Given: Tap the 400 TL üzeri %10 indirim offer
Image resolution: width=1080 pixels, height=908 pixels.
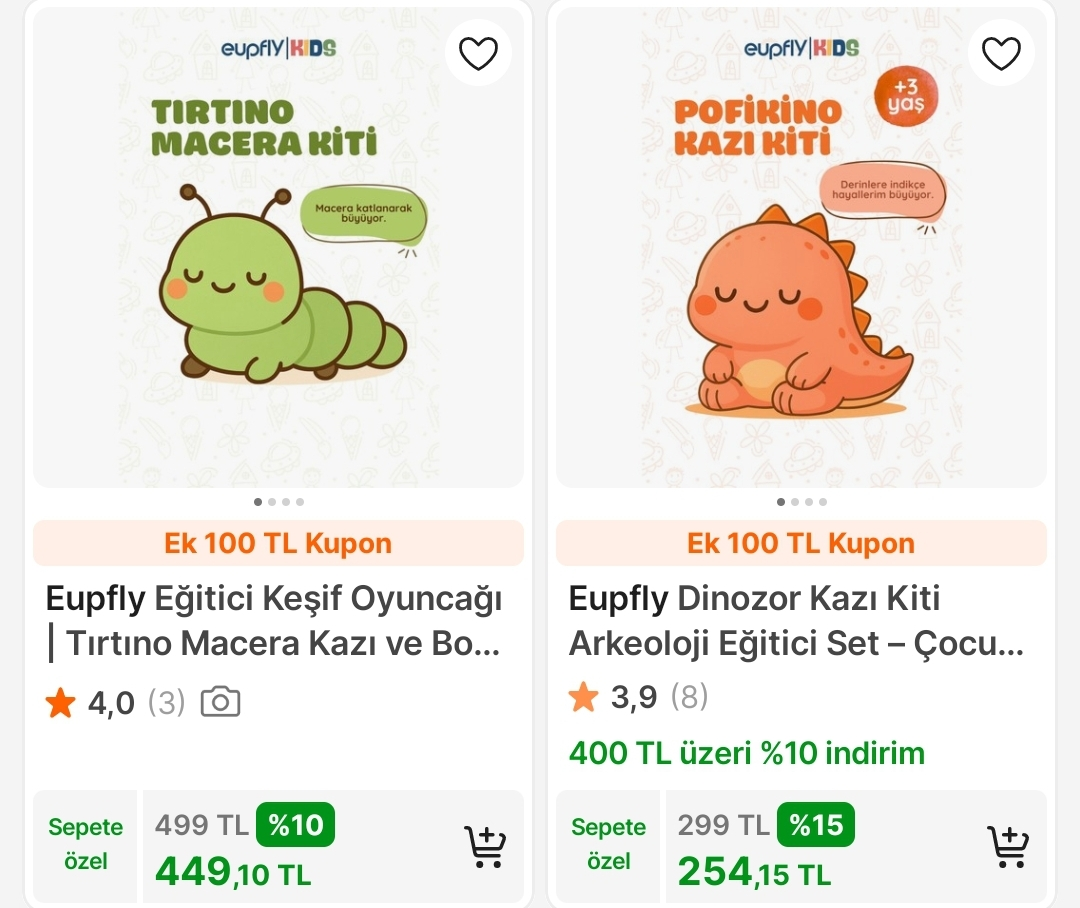Looking at the screenshot, I should tap(747, 753).
